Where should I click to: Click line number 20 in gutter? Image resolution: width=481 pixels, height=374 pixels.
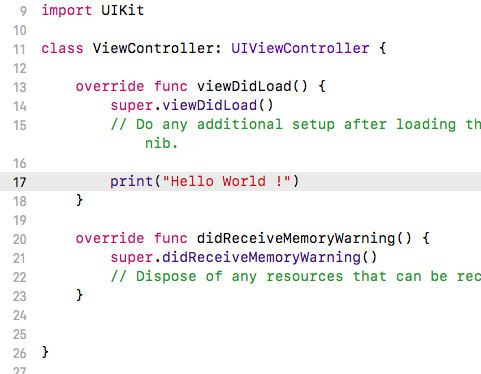20,239
